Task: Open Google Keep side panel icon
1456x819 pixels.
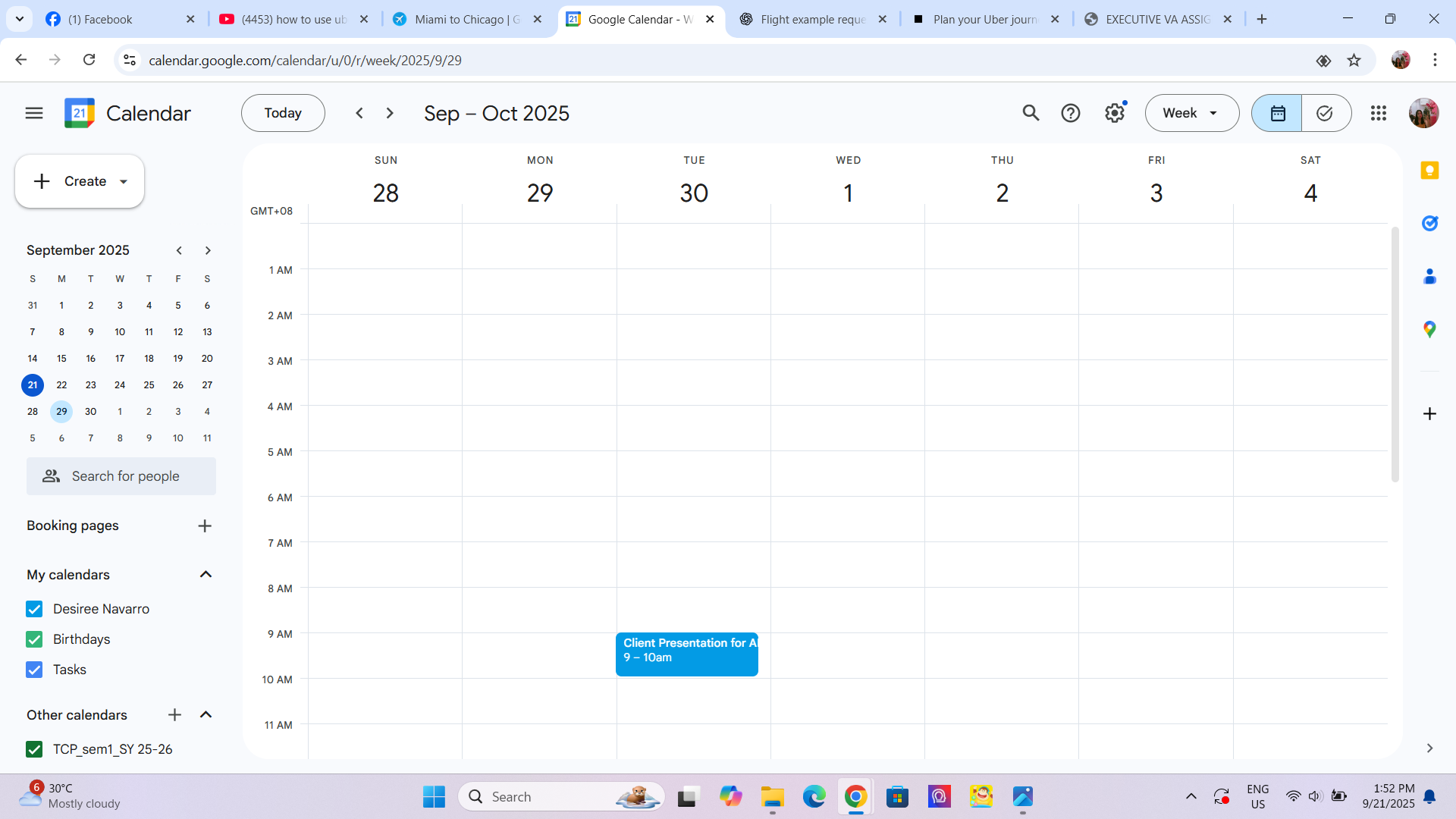Action: click(x=1429, y=171)
